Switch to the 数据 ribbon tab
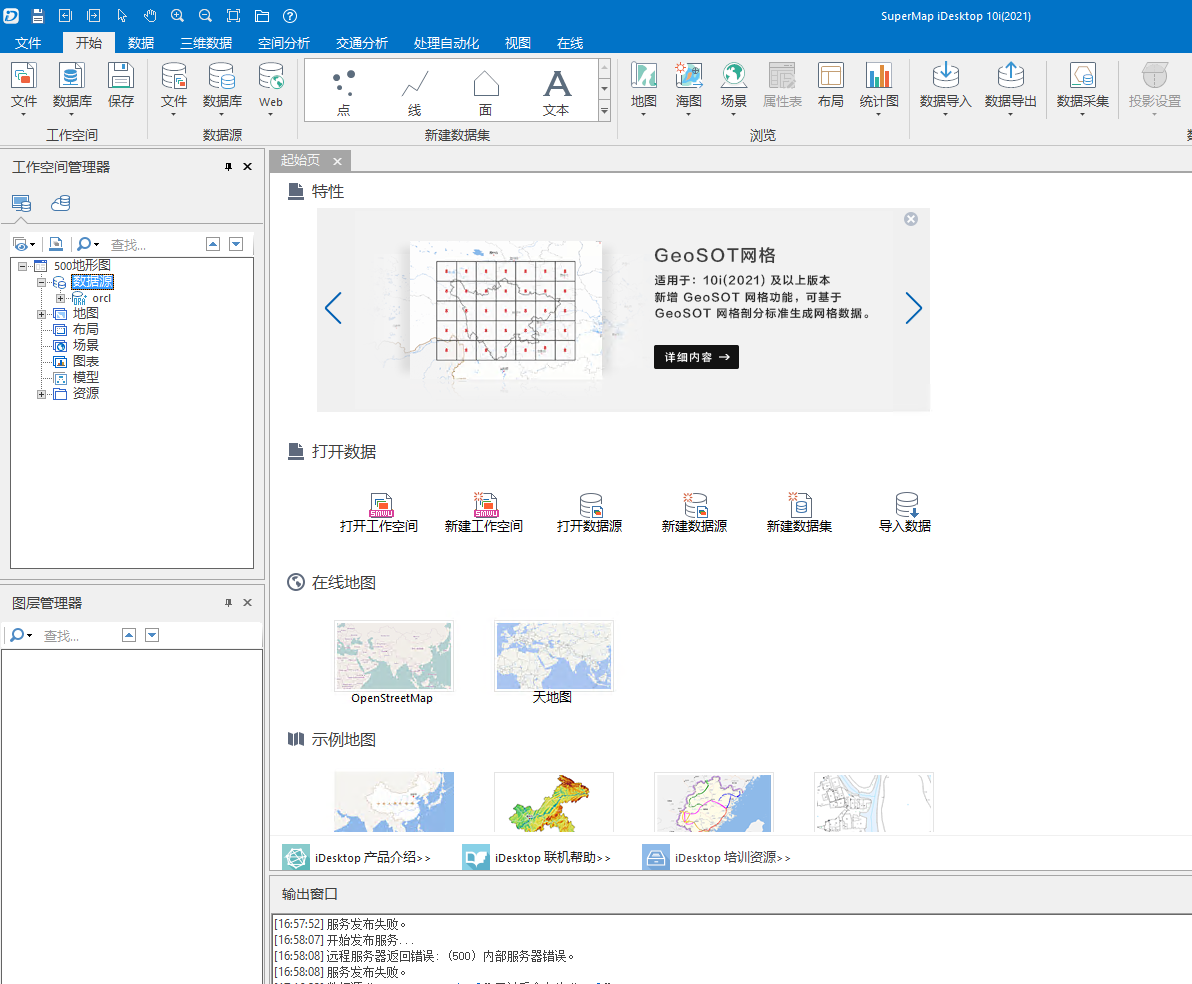 pyautogui.click(x=141, y=43)
